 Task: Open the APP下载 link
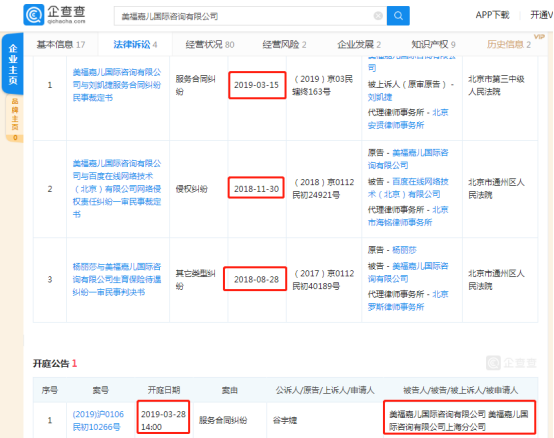tap(492, 15)
